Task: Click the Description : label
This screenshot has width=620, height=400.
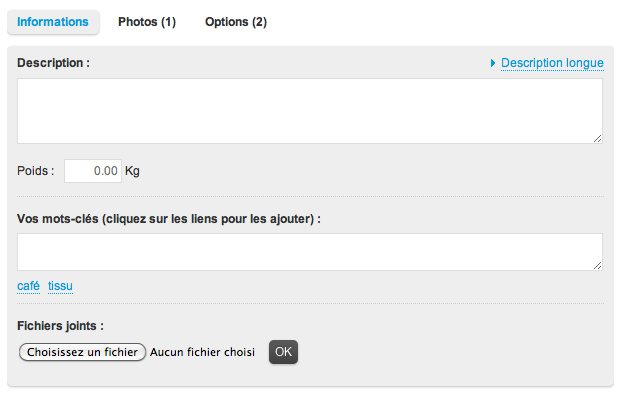Action: (54, 63)
